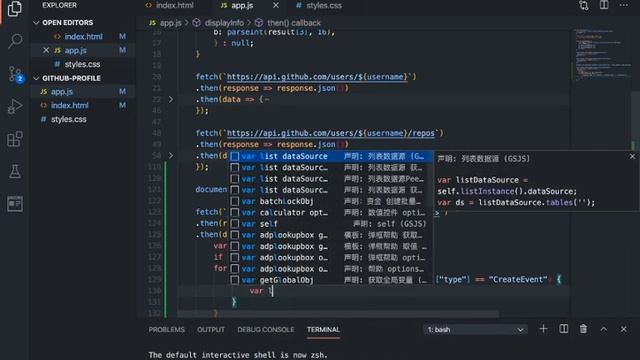
Task: Open the PROBLEMS panel tab
Action: pos(167,329)
